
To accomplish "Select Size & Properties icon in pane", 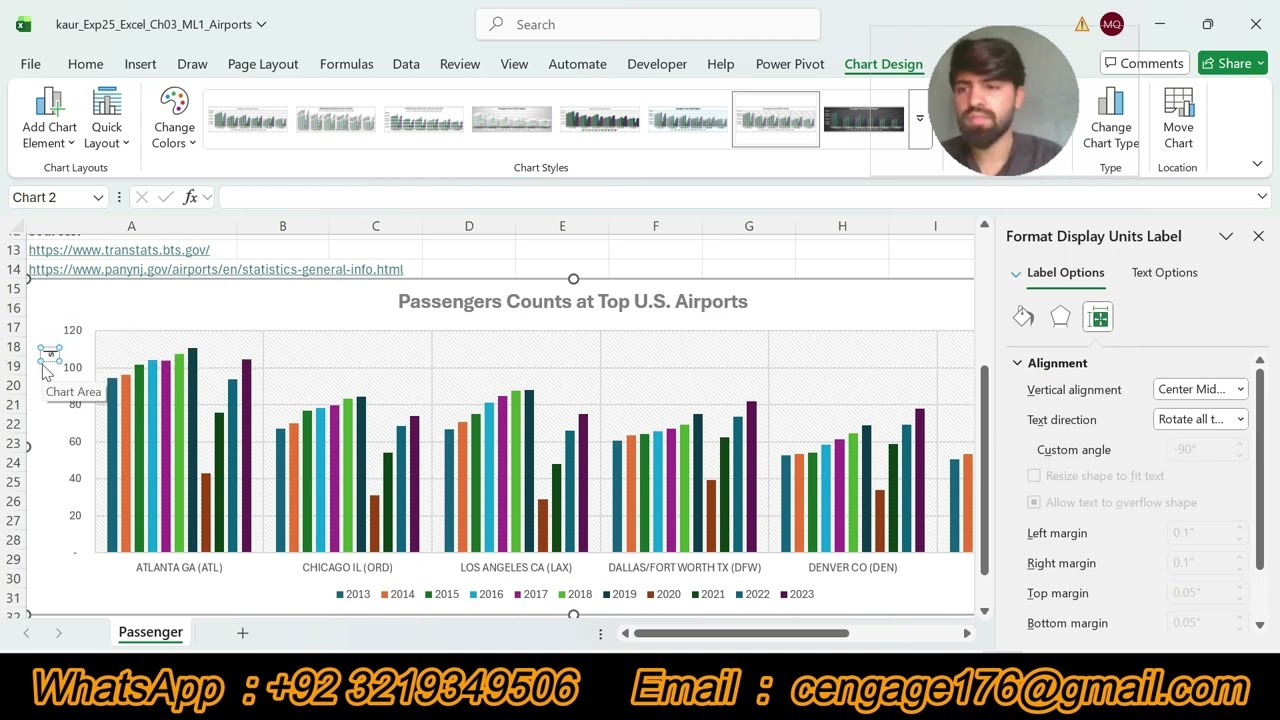I will pyautogui.click(x=1098, y=317).
